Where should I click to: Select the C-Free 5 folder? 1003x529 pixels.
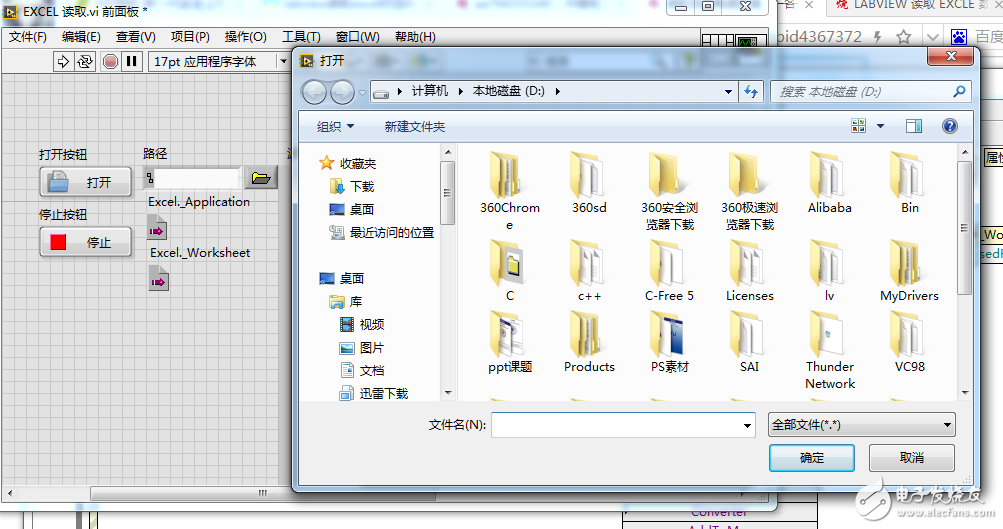tap(669, 271)
